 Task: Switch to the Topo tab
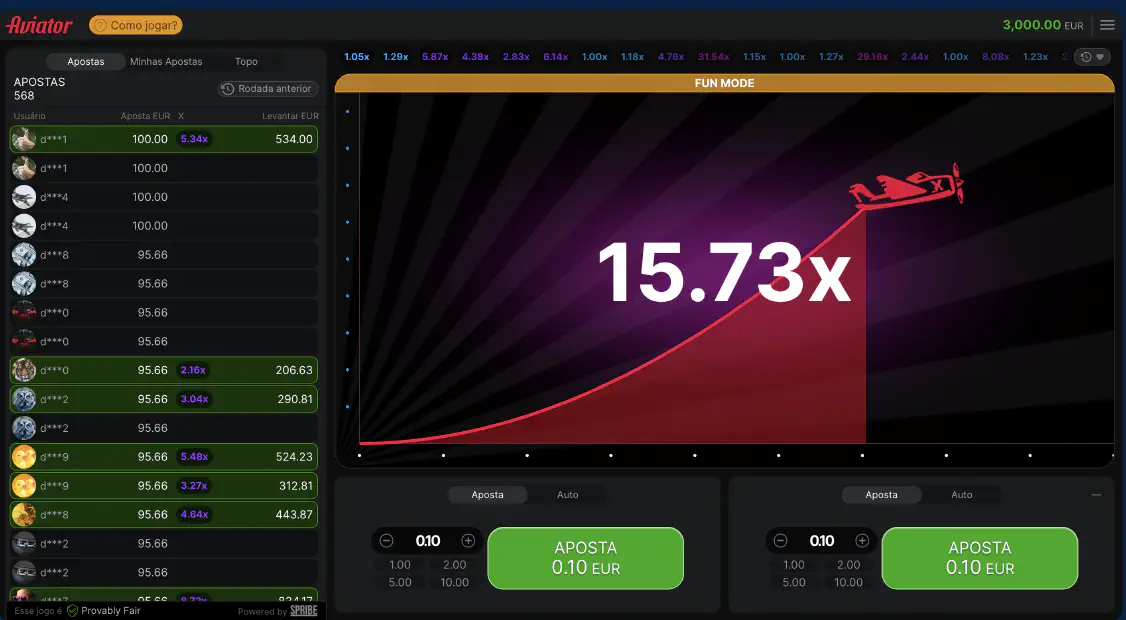246,62
